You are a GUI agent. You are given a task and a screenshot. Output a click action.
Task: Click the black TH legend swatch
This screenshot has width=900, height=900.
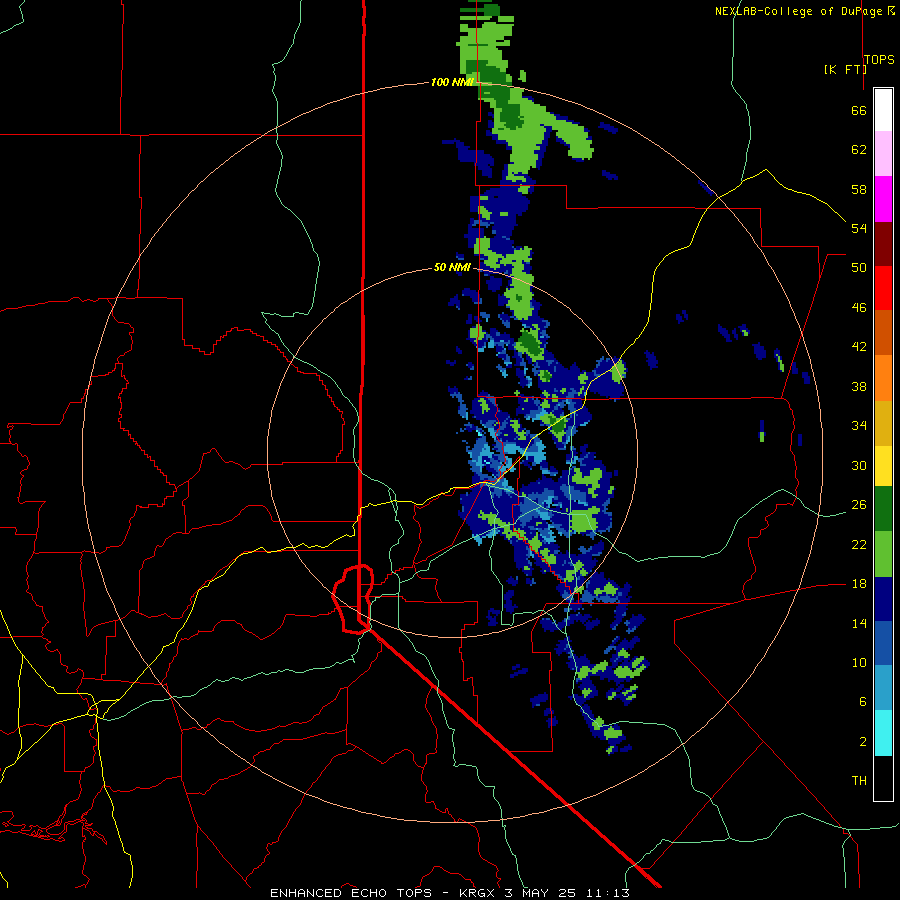pos(883,778)
